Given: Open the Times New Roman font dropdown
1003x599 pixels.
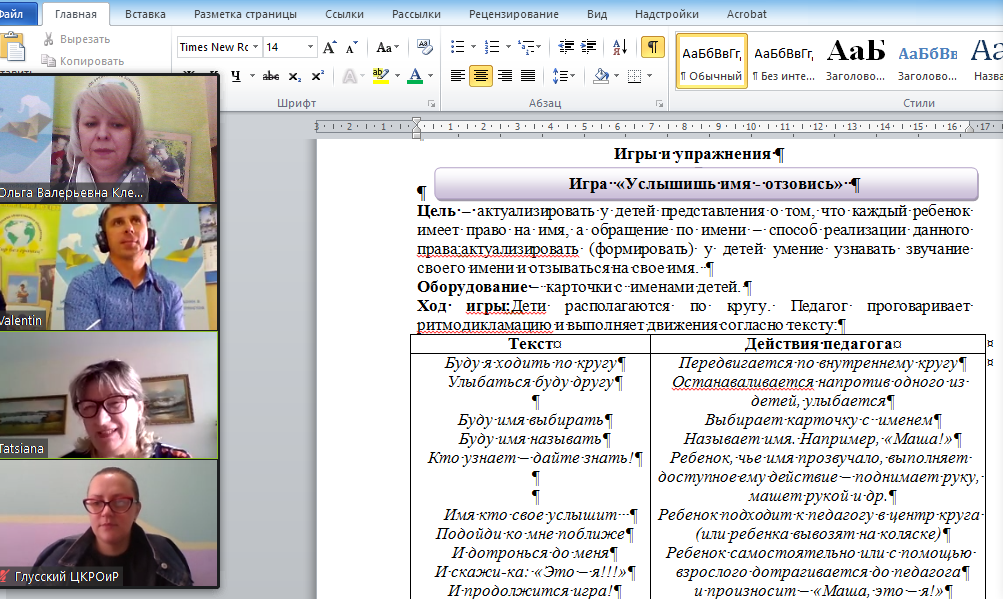Looking at the screenshot, I should click(x=256, y=47).
